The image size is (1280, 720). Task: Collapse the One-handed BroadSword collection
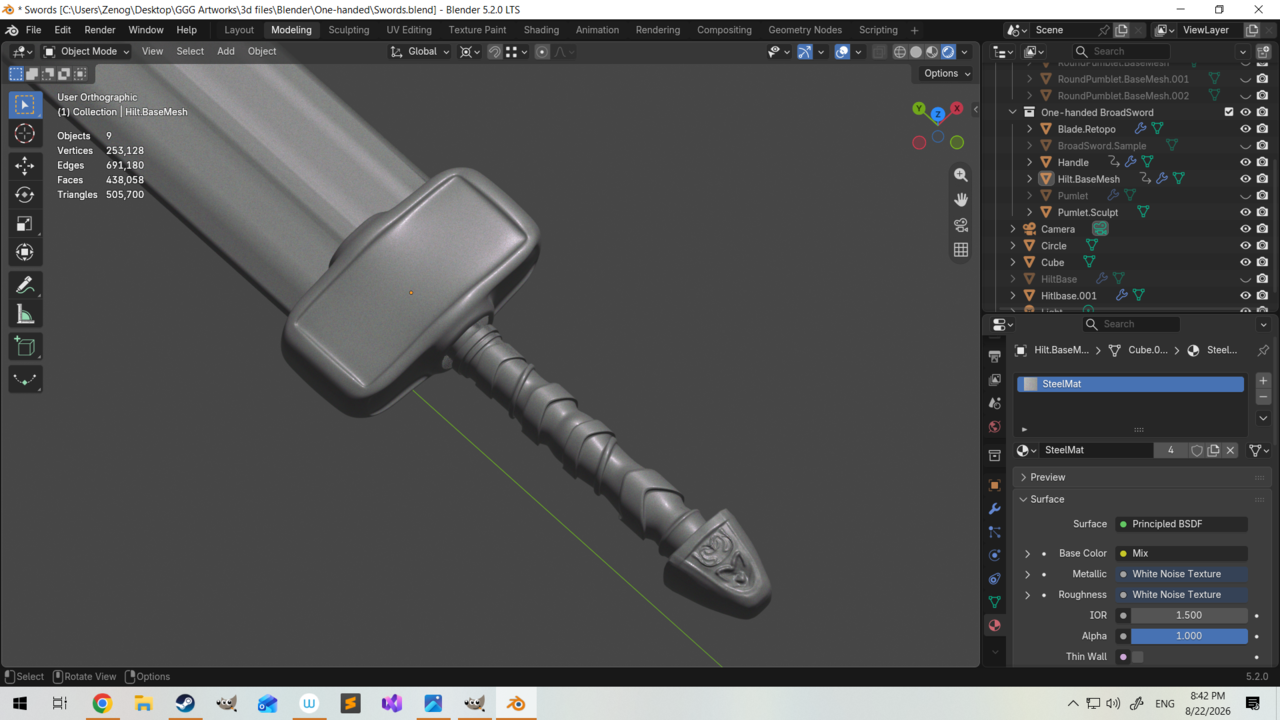tap(1013, 112)
